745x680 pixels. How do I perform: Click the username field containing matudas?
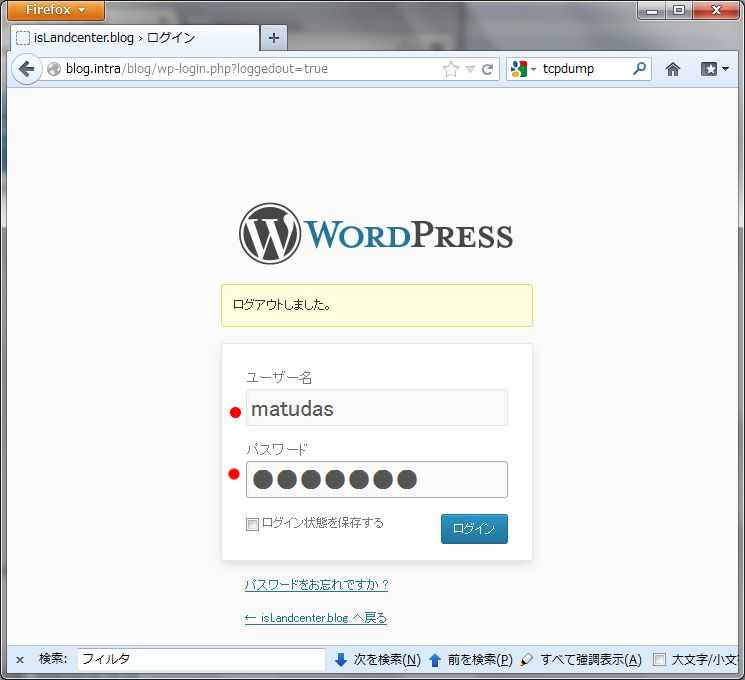377,408
